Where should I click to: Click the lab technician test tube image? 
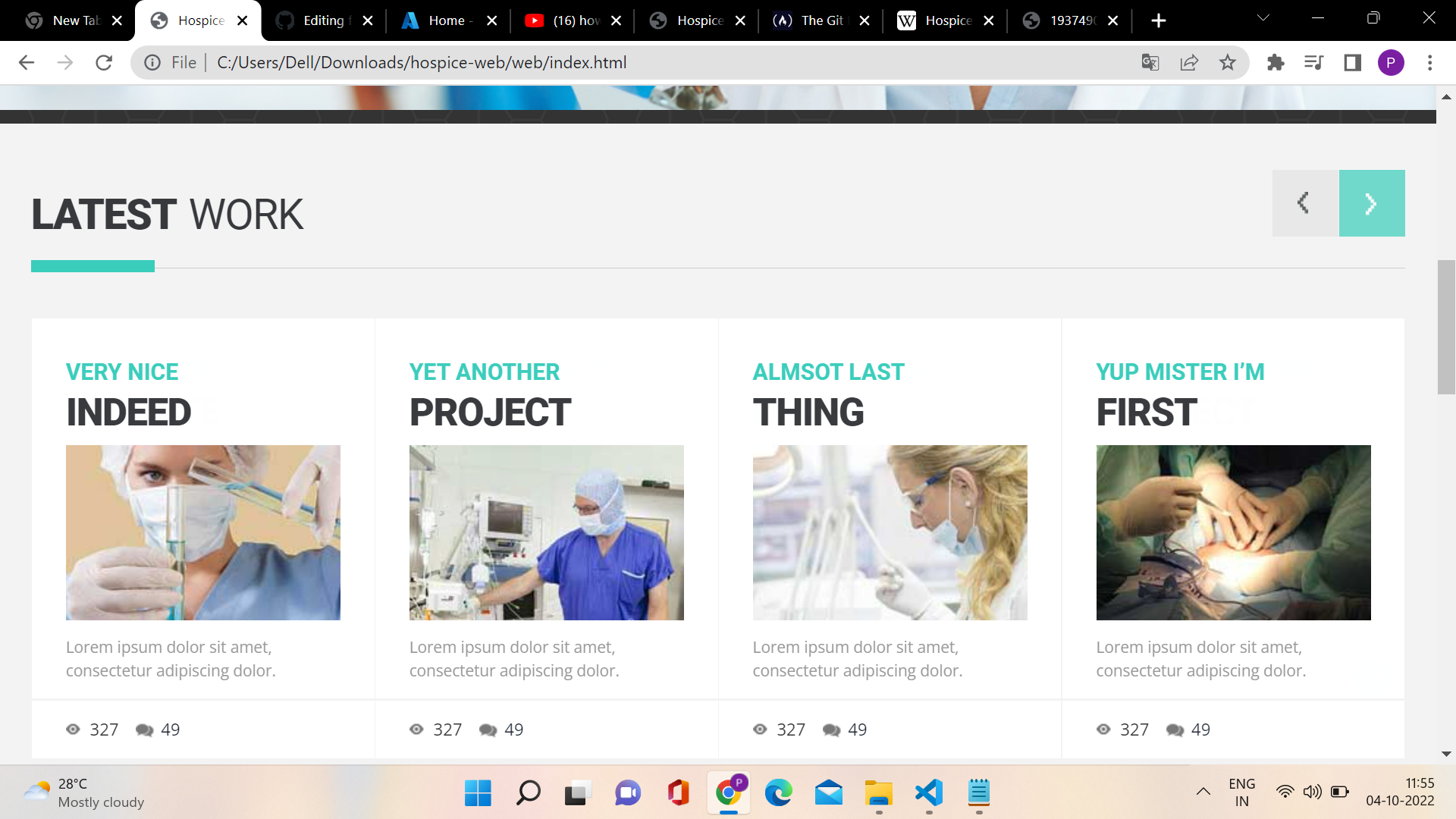(x=203, y=532)
